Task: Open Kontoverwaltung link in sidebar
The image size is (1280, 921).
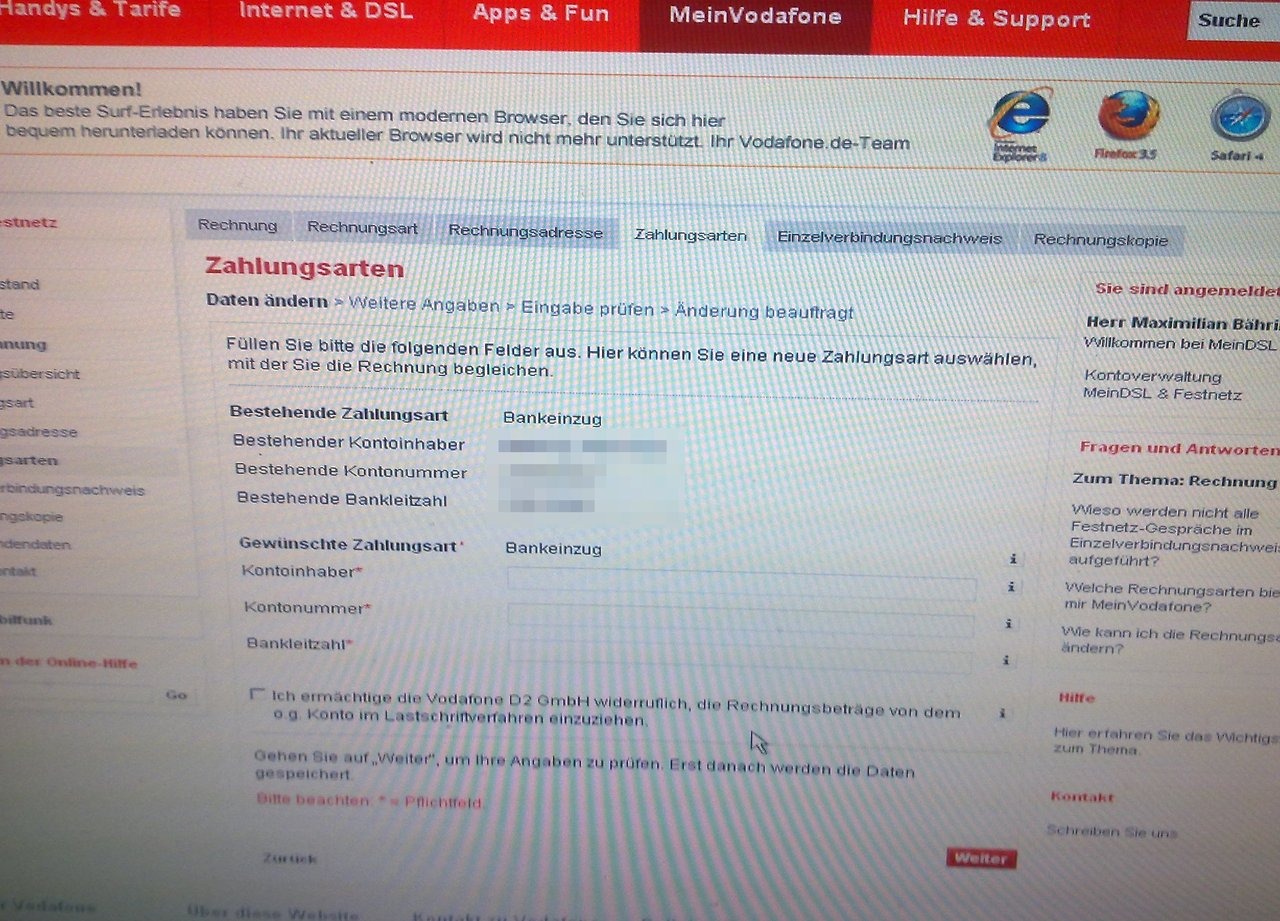Action: click(x=1152, y=377)
